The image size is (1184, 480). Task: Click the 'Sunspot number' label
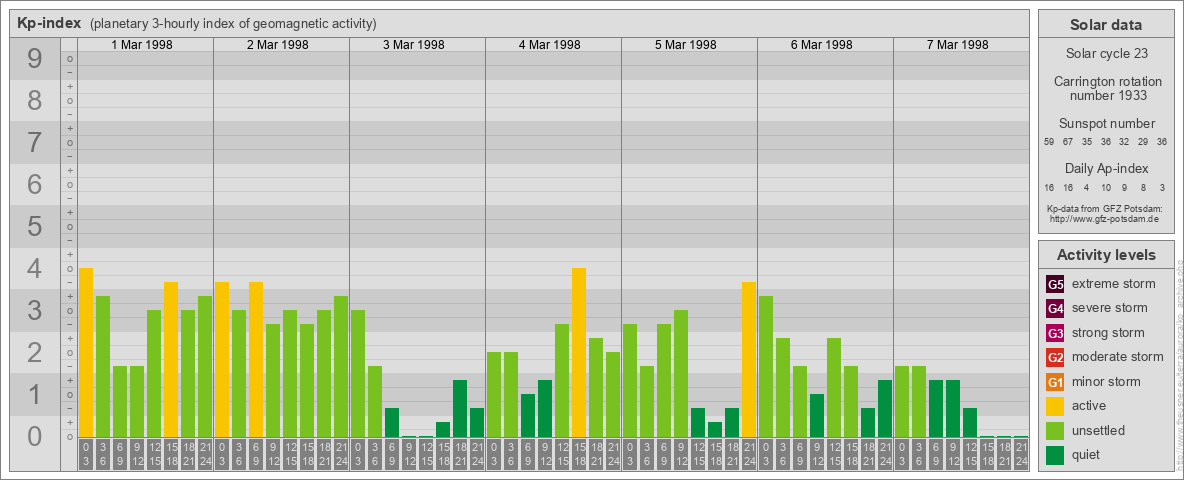pyautogui.click(x=1105, y=124)
